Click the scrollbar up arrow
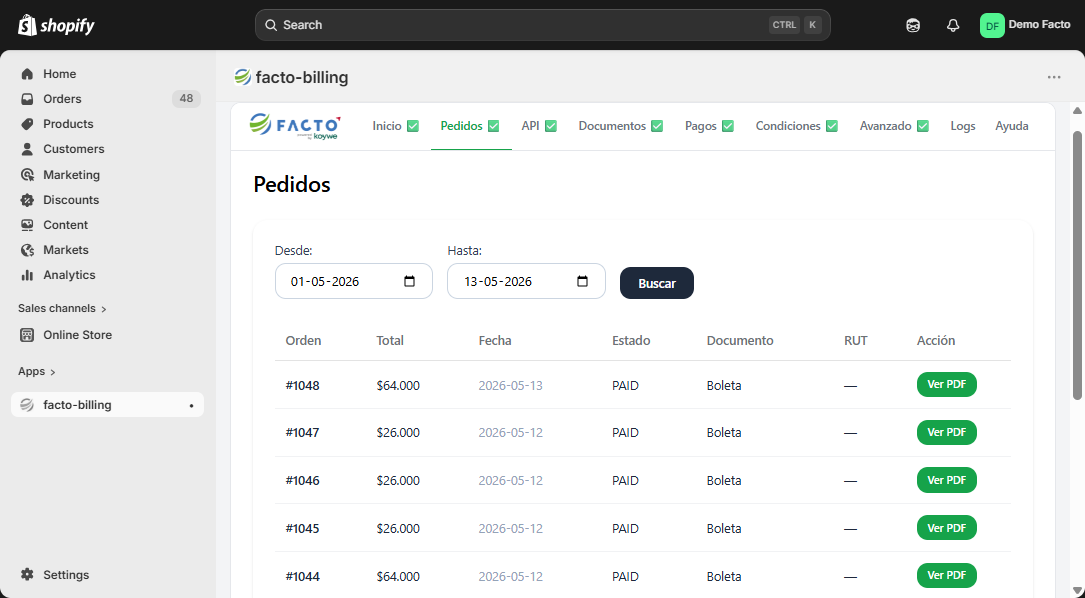This screenshot has width=1085, height=598. (1077, 111)
